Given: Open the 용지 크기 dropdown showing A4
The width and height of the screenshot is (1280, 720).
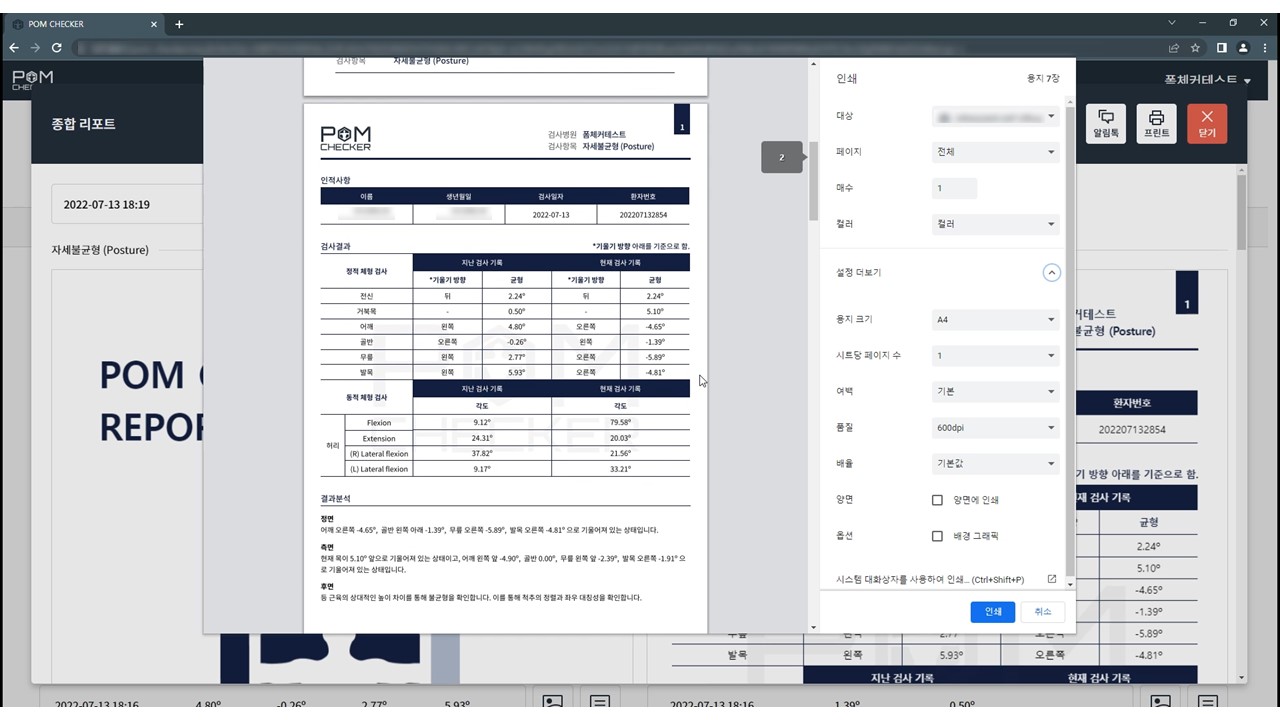Looking at the screenshot, I should [x=995, y=320].
